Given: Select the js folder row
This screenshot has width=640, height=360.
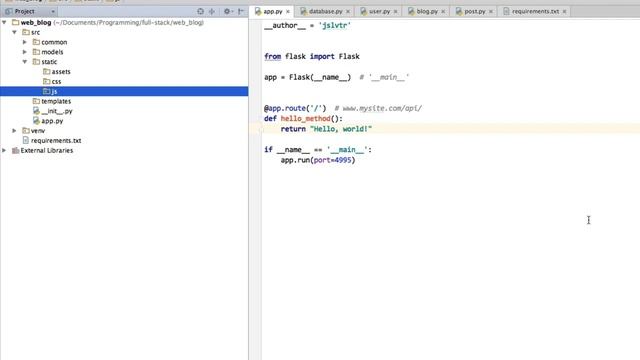Looking at the screenshot, I should pos(124,91).
